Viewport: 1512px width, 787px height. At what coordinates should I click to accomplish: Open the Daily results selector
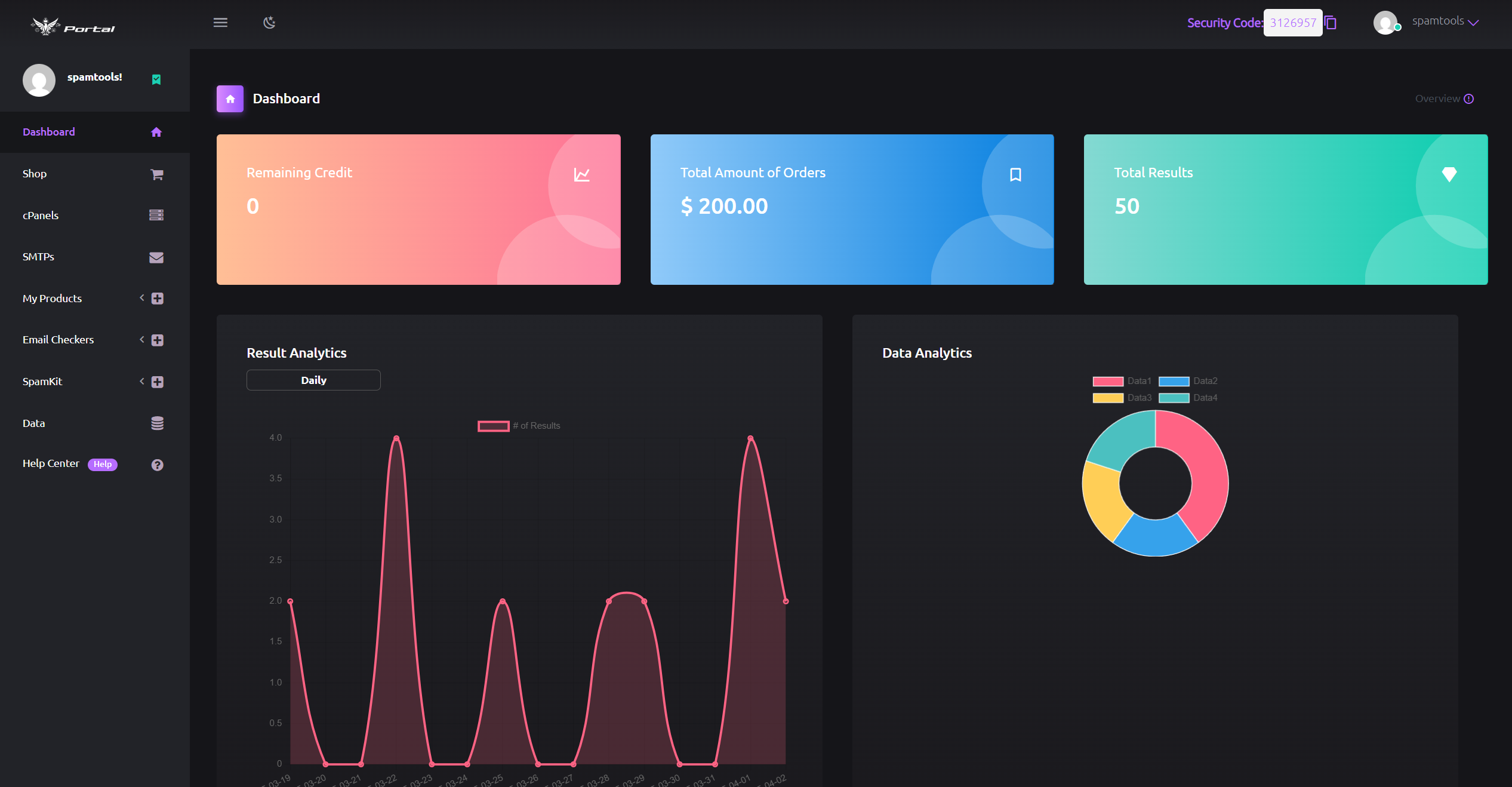pos(313,380)
